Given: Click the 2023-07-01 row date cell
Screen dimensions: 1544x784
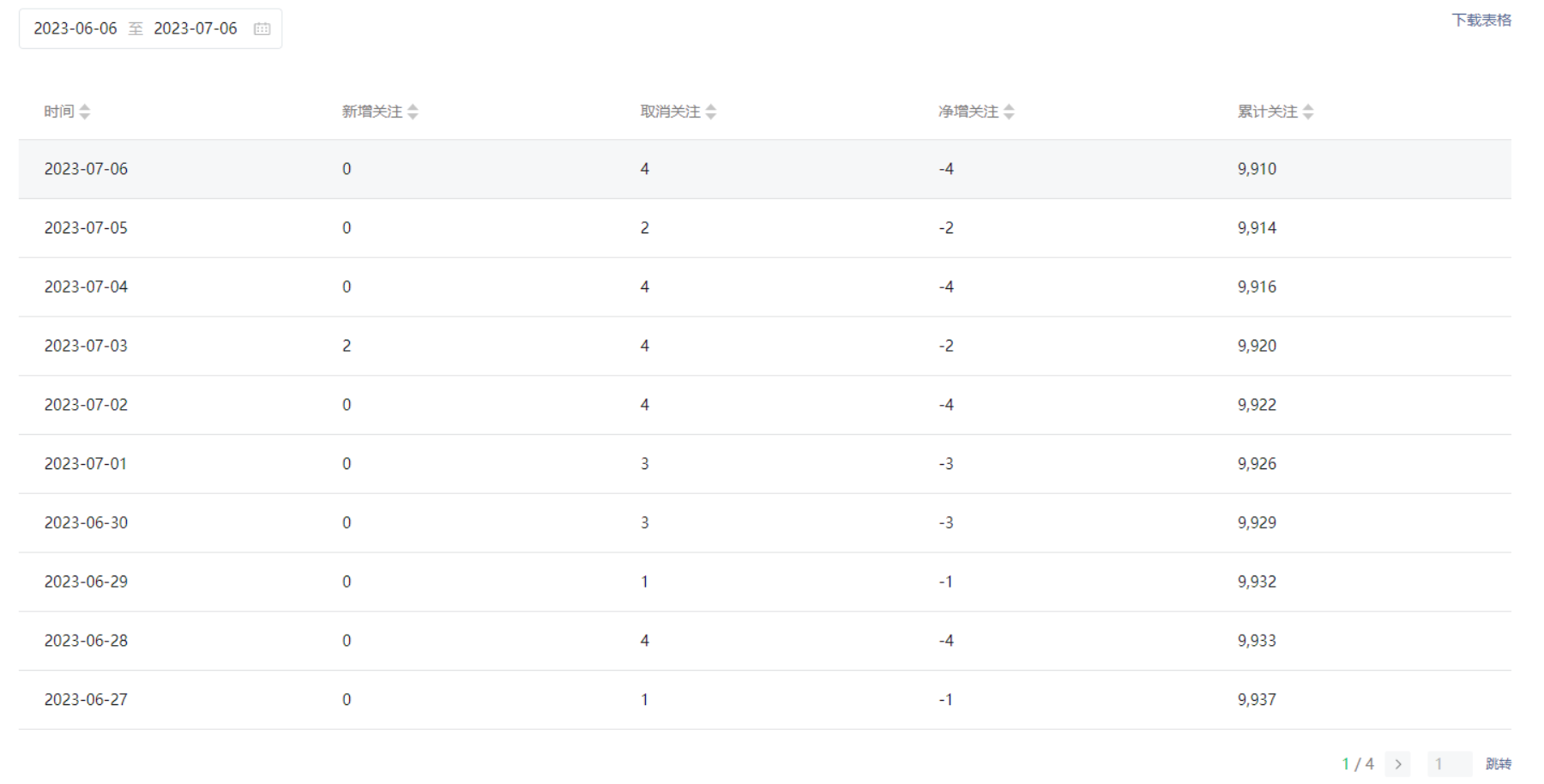Looking at the screenshot, I should [86, 463].
